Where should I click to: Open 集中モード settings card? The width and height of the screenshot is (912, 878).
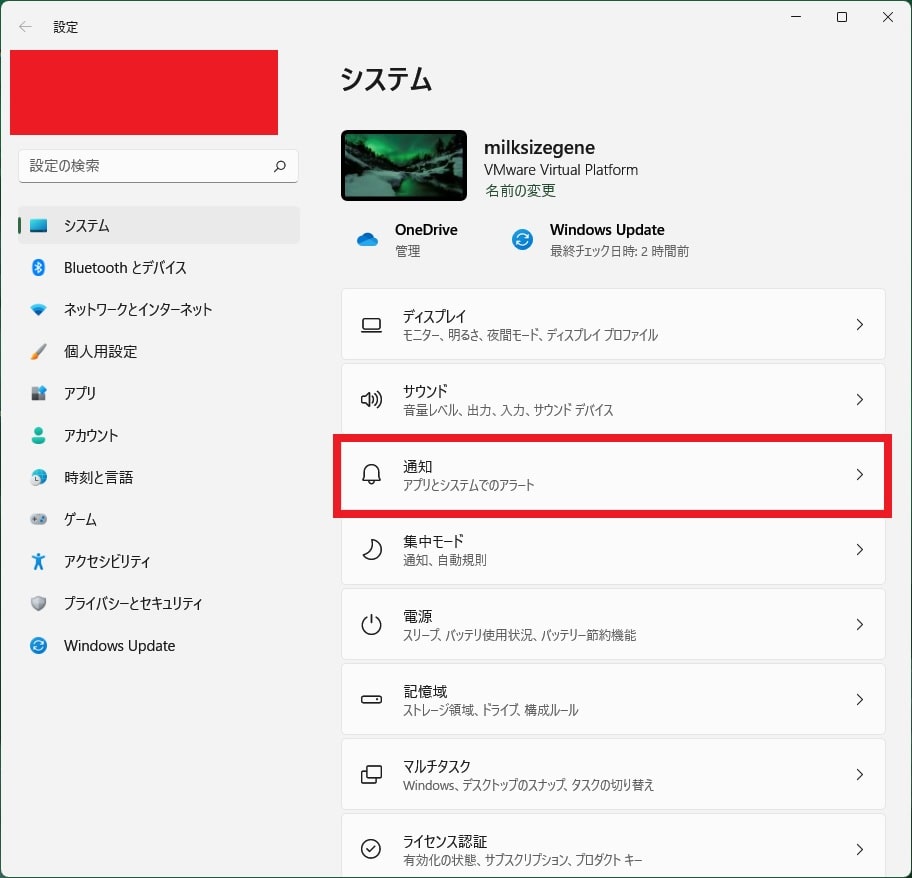pos(613,549)
